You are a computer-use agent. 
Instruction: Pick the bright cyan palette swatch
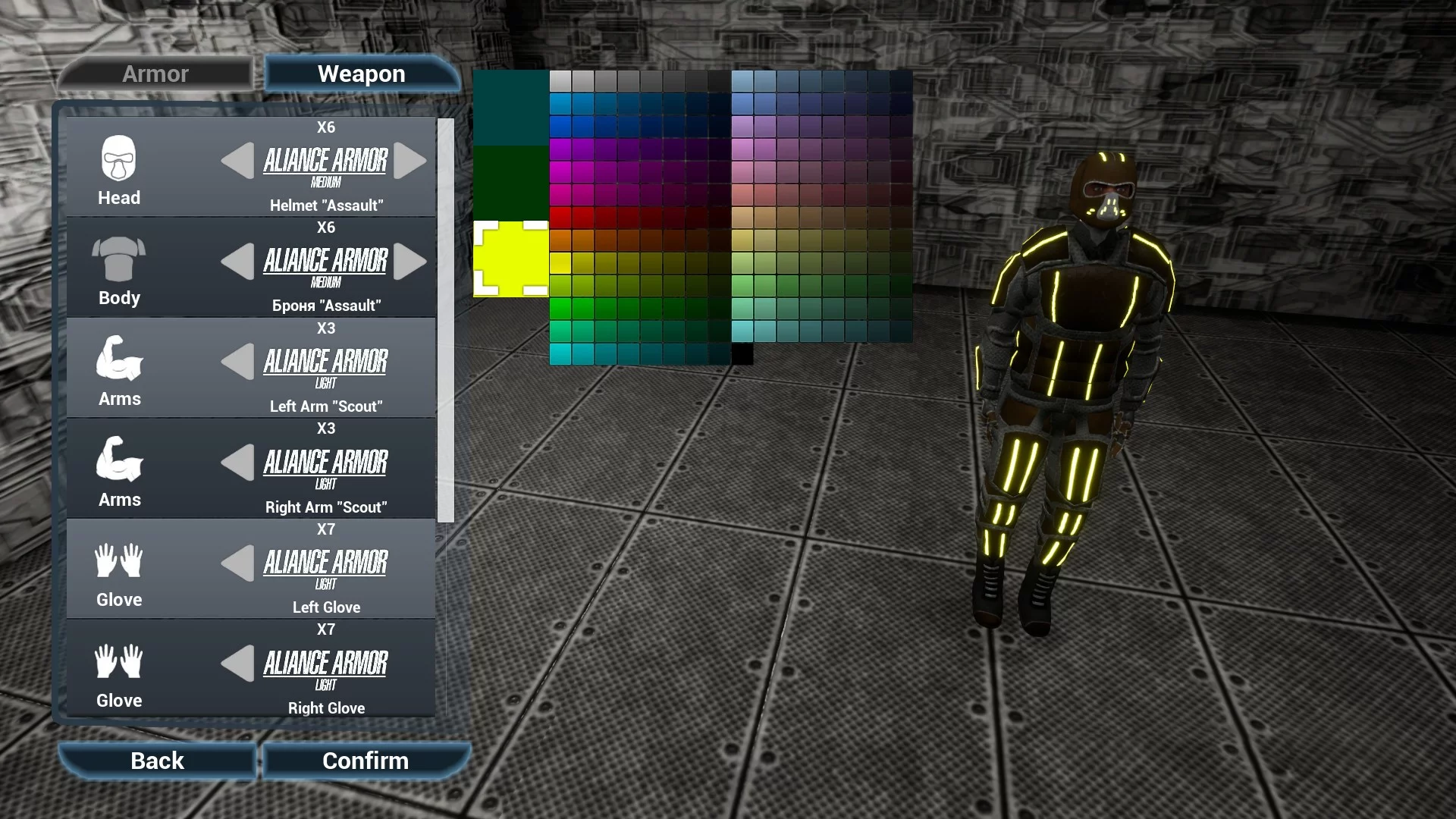[x=560, y=354]
